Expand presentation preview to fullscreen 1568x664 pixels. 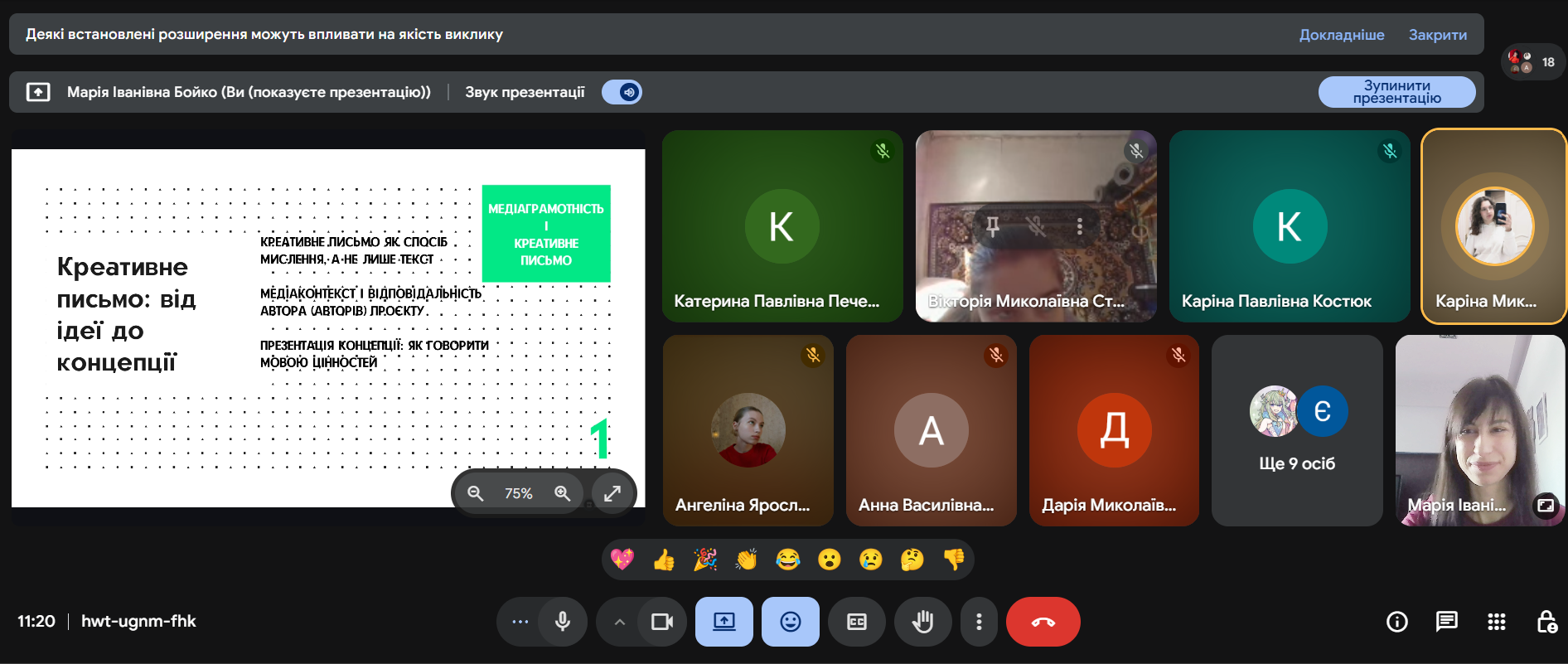(612, 493)
